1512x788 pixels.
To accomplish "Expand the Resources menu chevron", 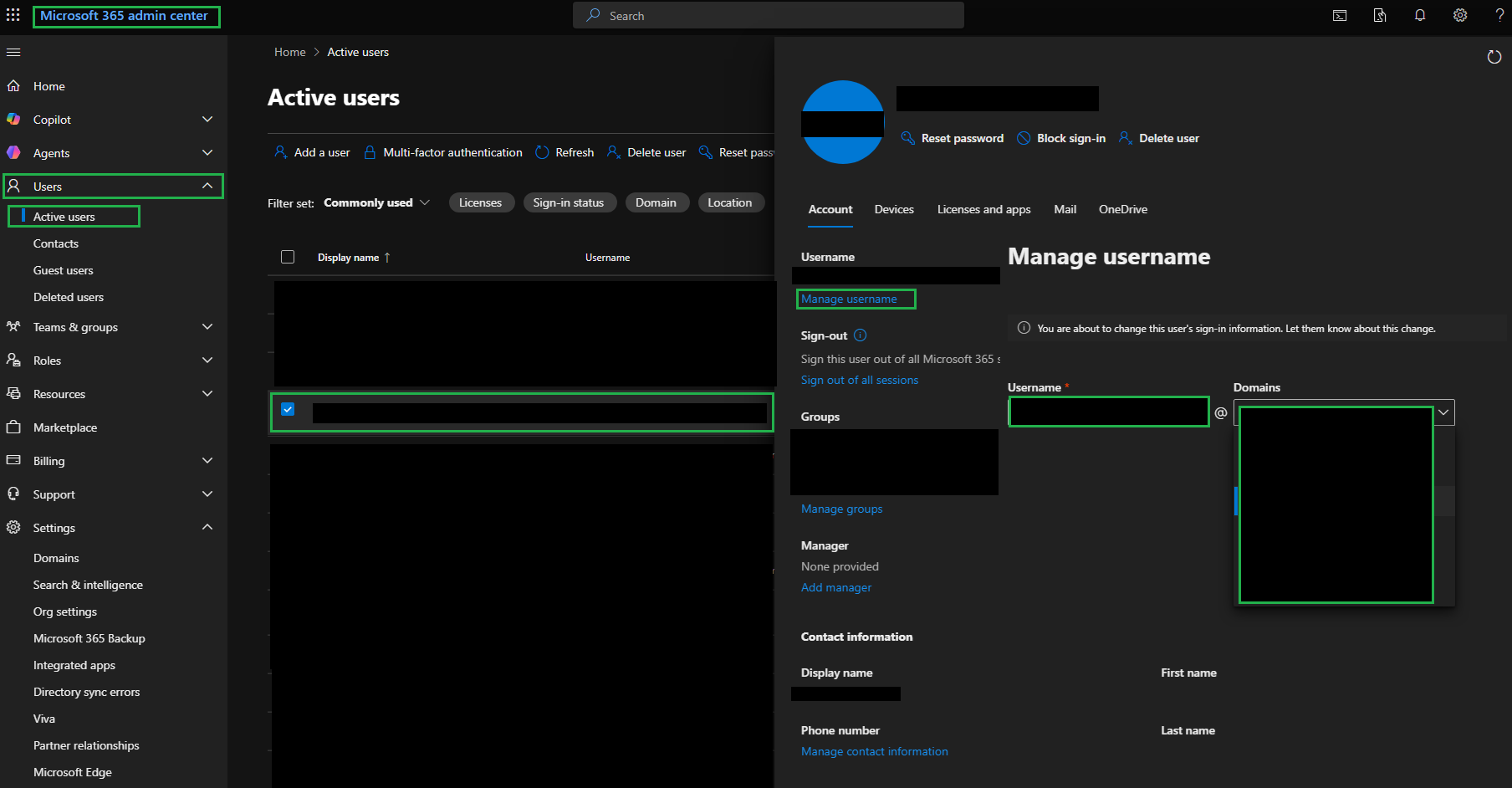I will pyautogui.click(x=207, y=394).
